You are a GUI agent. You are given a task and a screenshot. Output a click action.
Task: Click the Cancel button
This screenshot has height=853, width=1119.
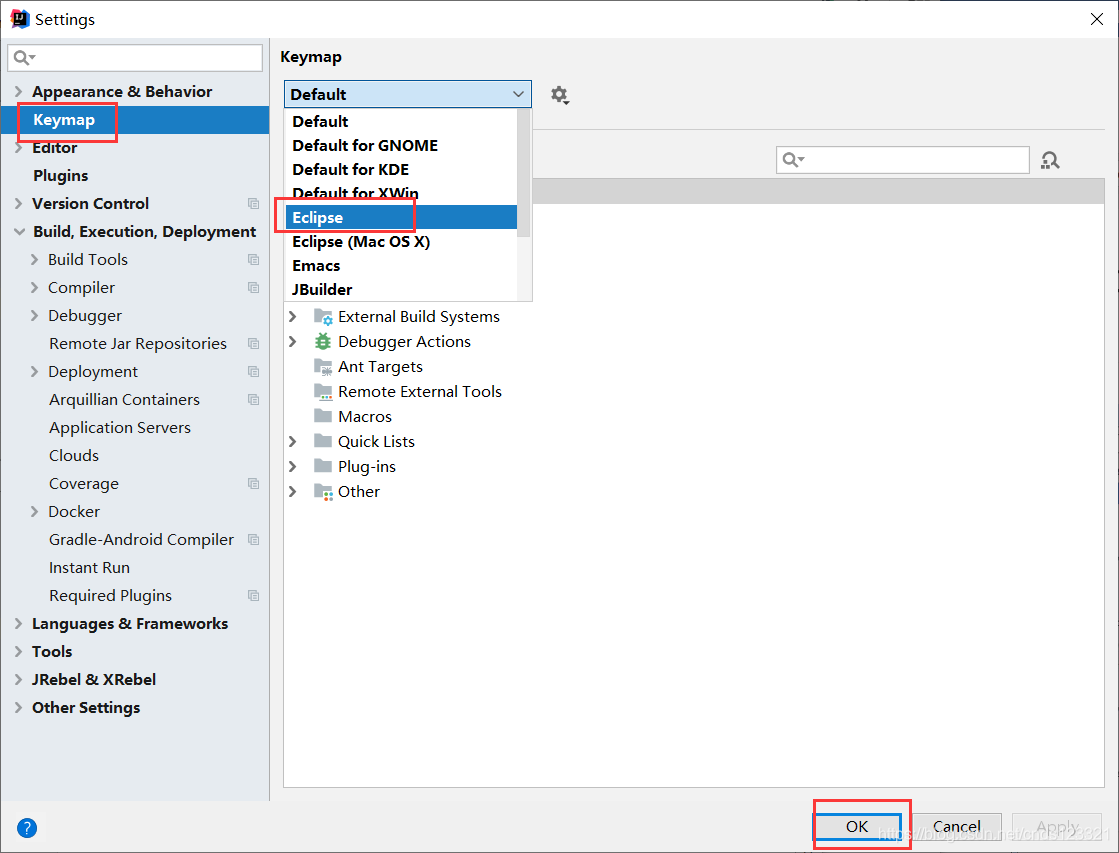click(x=957, y=827)
